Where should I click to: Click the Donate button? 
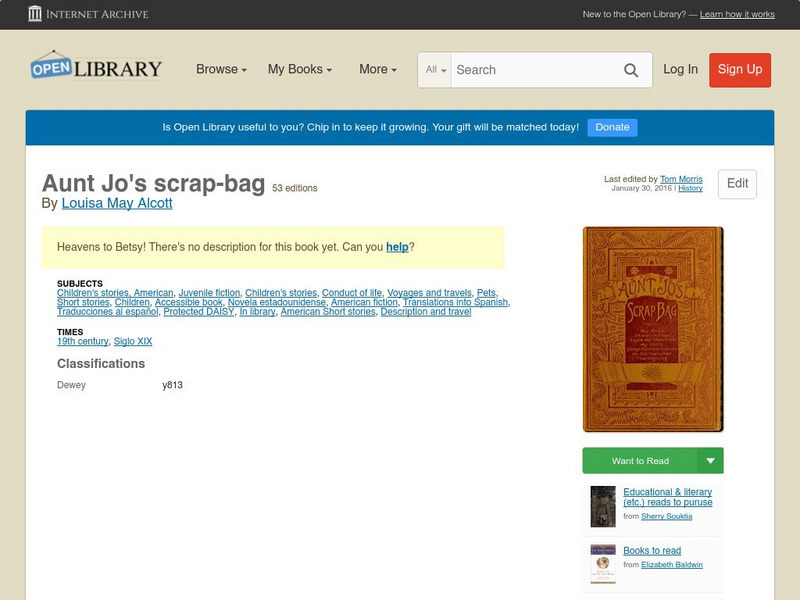point(611,127)
